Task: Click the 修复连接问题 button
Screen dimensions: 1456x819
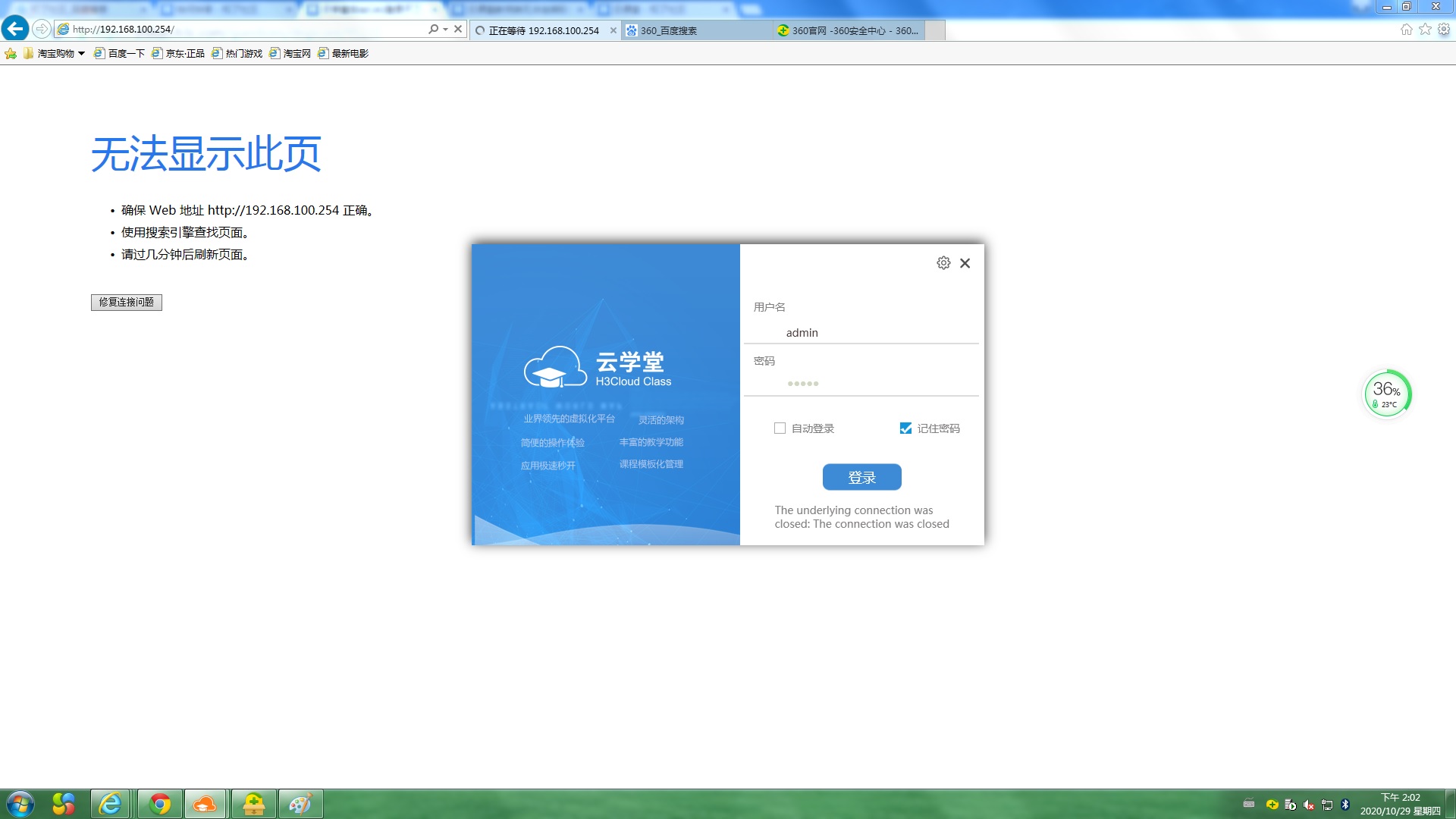Action: tap(127, 302)
